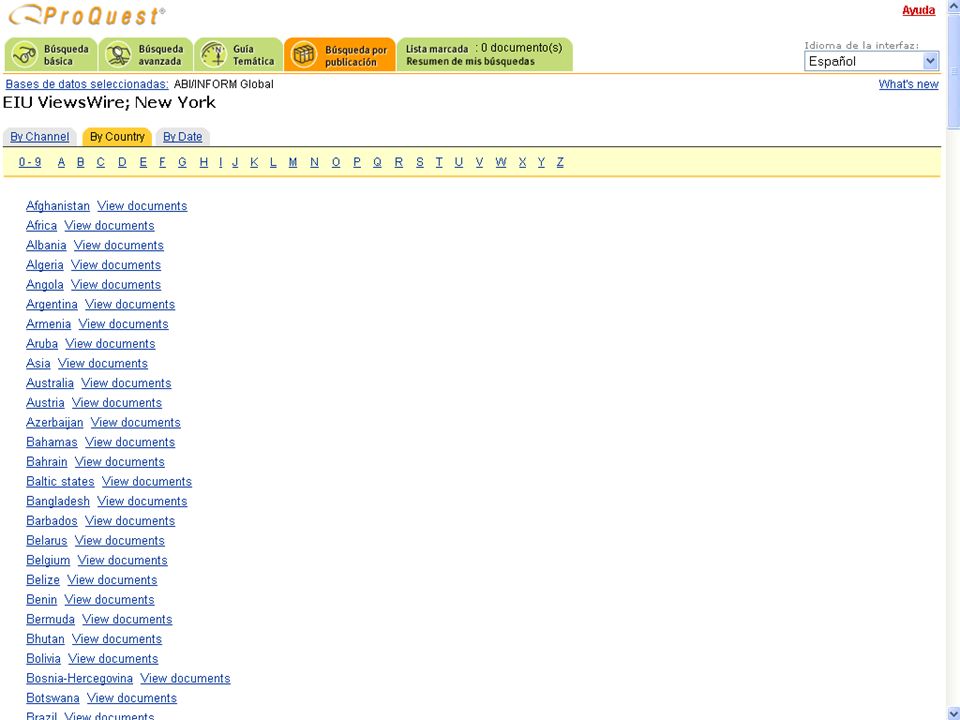
Task: View documents for Afghanistan
Action: (x=142, y=206)
